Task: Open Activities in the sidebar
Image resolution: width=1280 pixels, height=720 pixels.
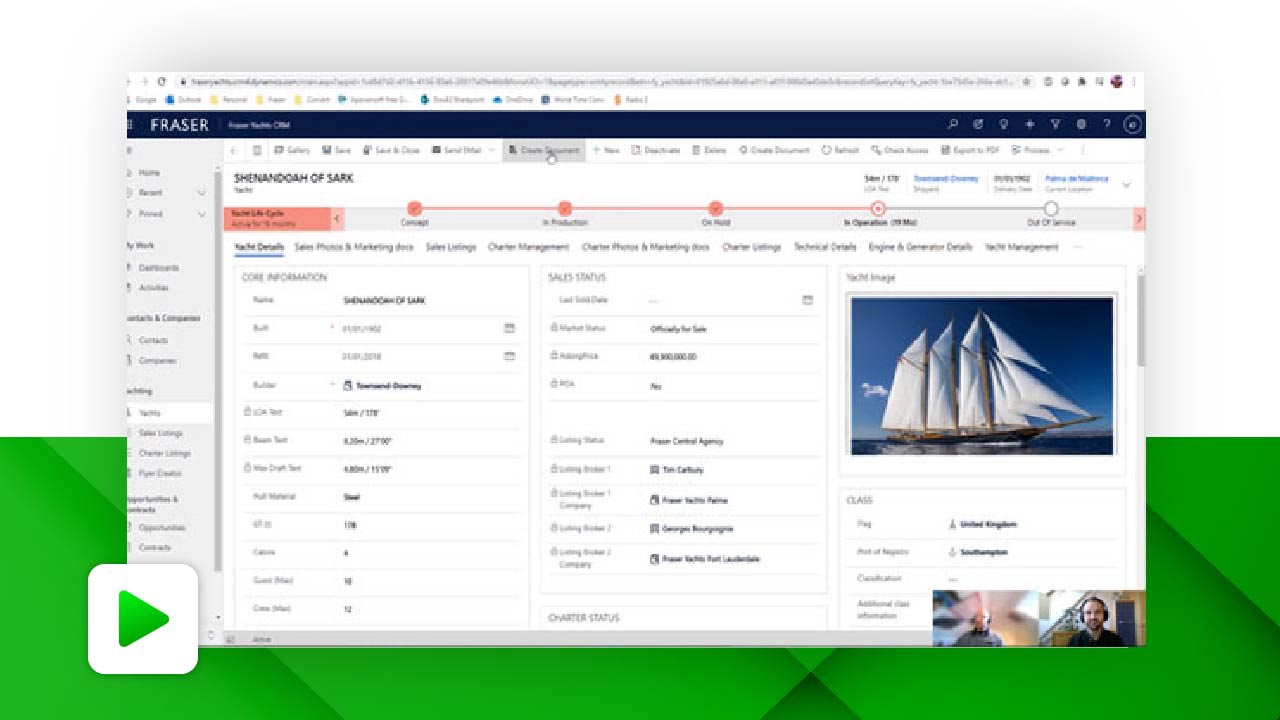Action: [154, 288]
